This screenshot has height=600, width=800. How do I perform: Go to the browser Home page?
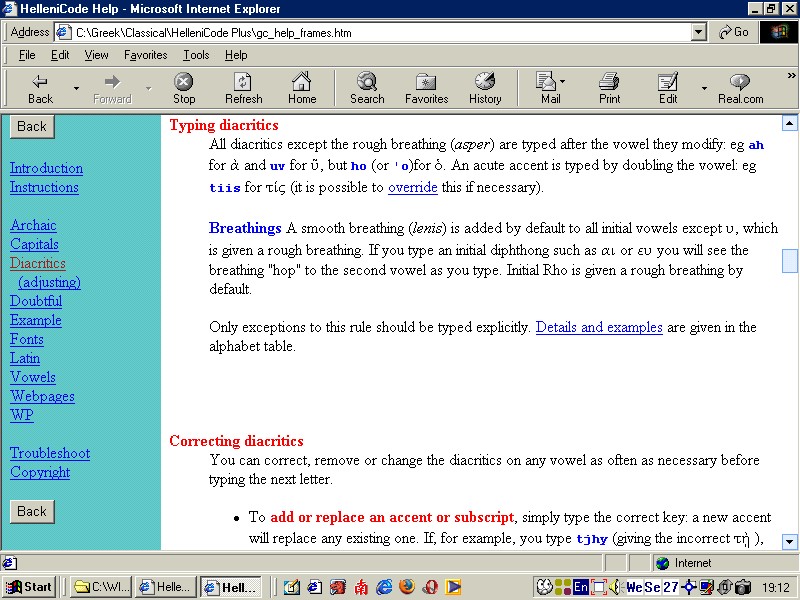click(x=303, y=87)
